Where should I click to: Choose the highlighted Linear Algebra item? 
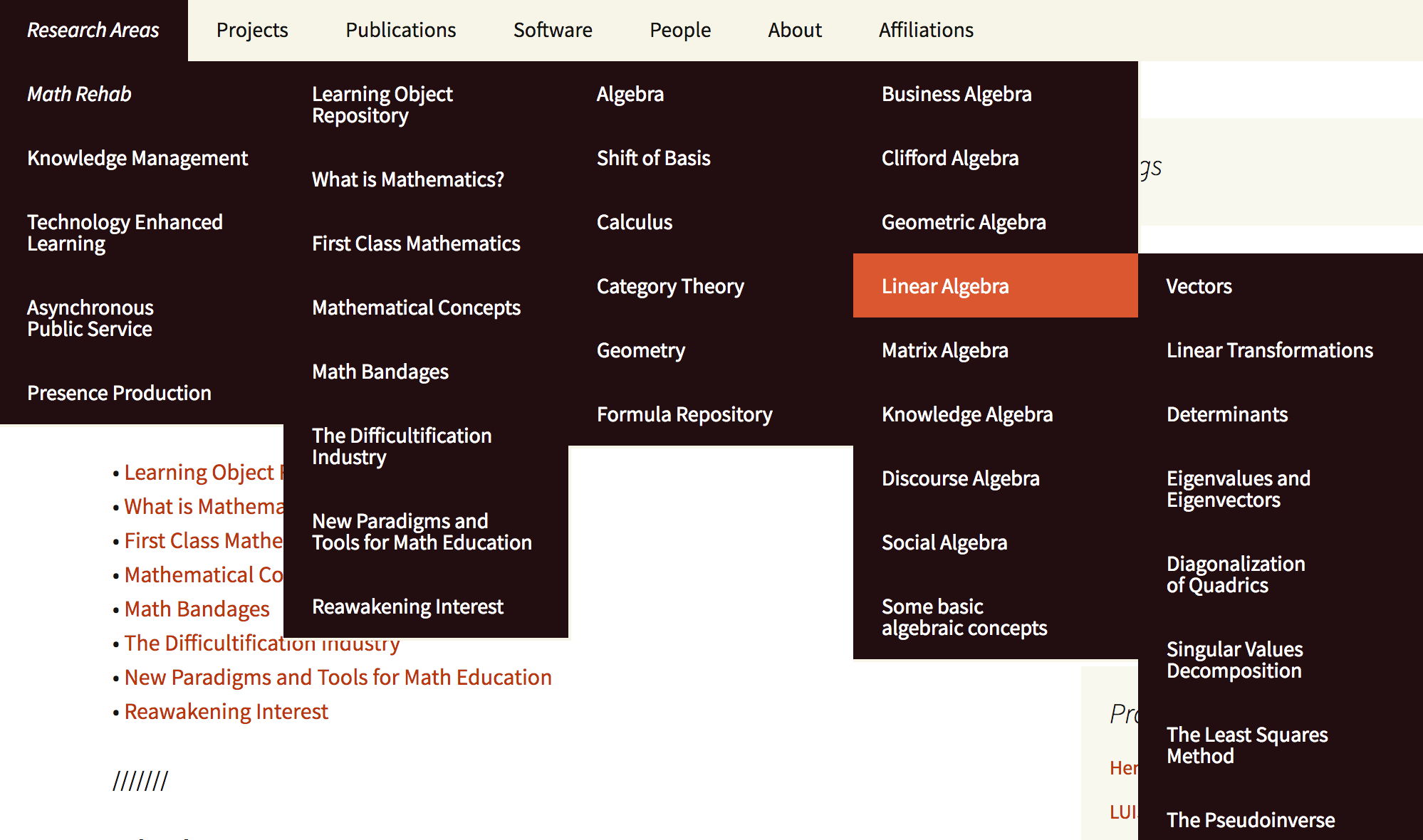(x=945, y=286)
